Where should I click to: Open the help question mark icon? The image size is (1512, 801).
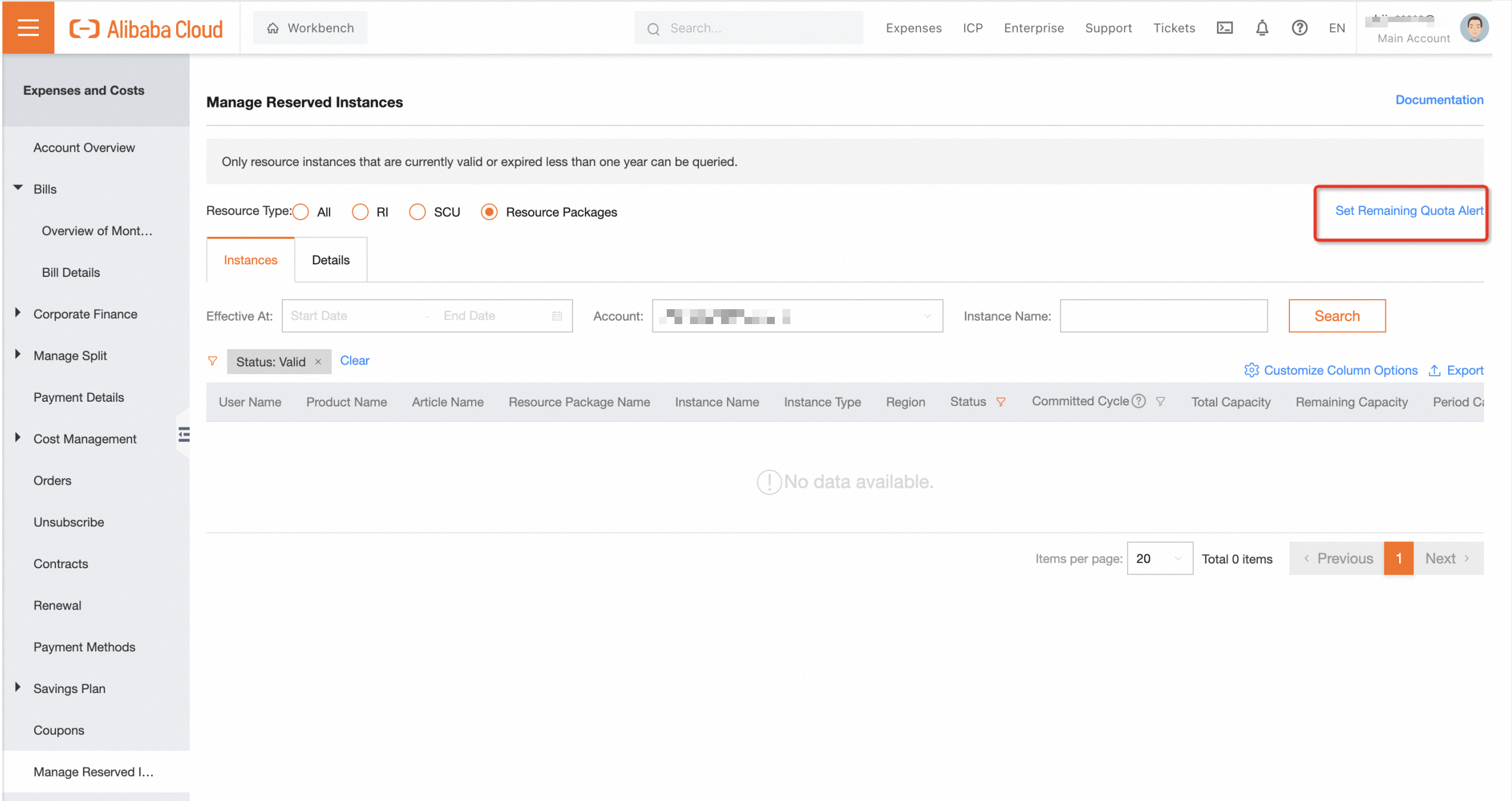coord(1299,28)
